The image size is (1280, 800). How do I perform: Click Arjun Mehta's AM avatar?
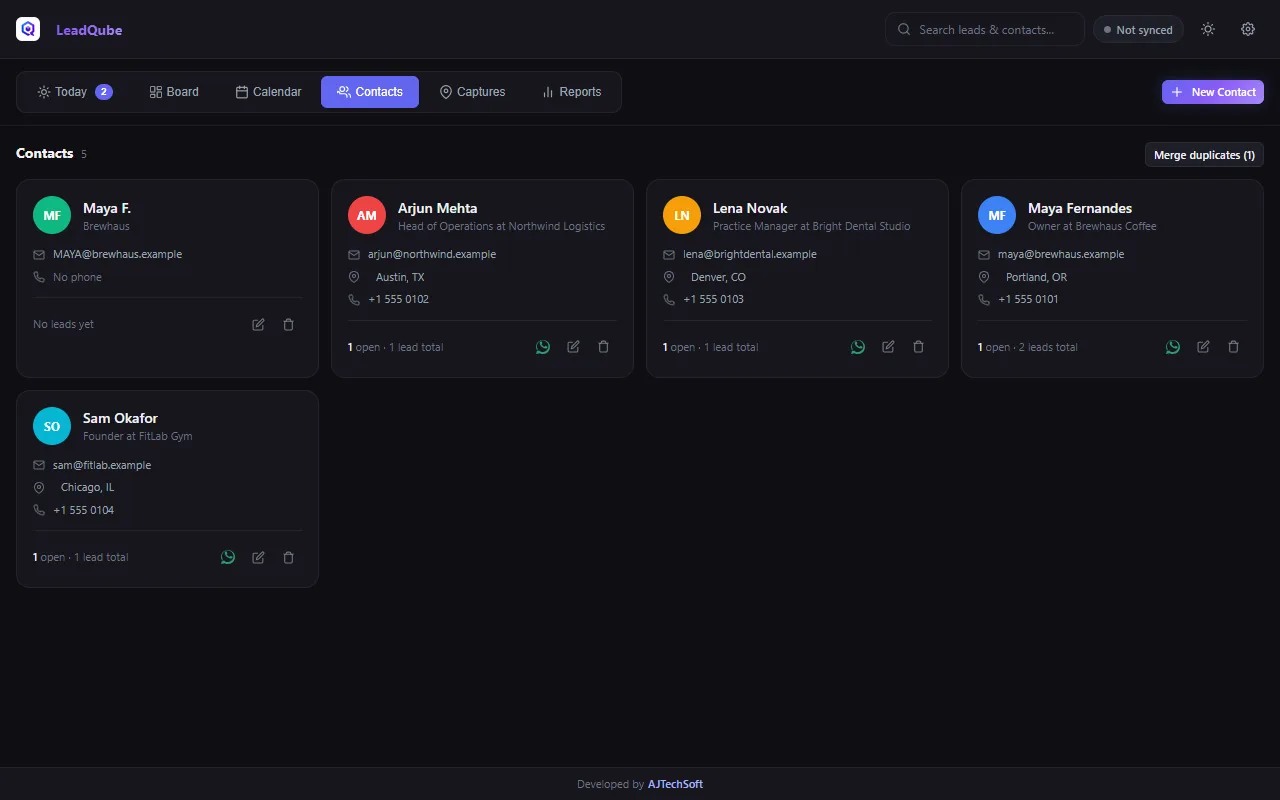367,215
